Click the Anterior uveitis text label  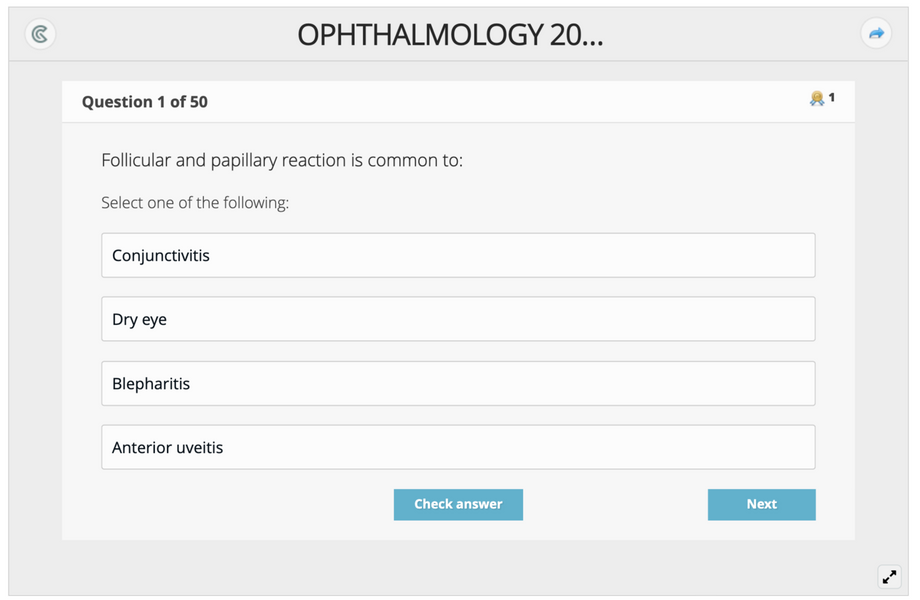pos(168,448)
